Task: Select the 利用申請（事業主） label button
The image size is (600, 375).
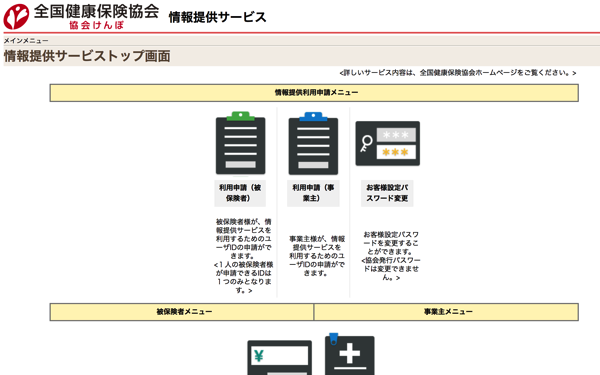Action: coord(313,193)
